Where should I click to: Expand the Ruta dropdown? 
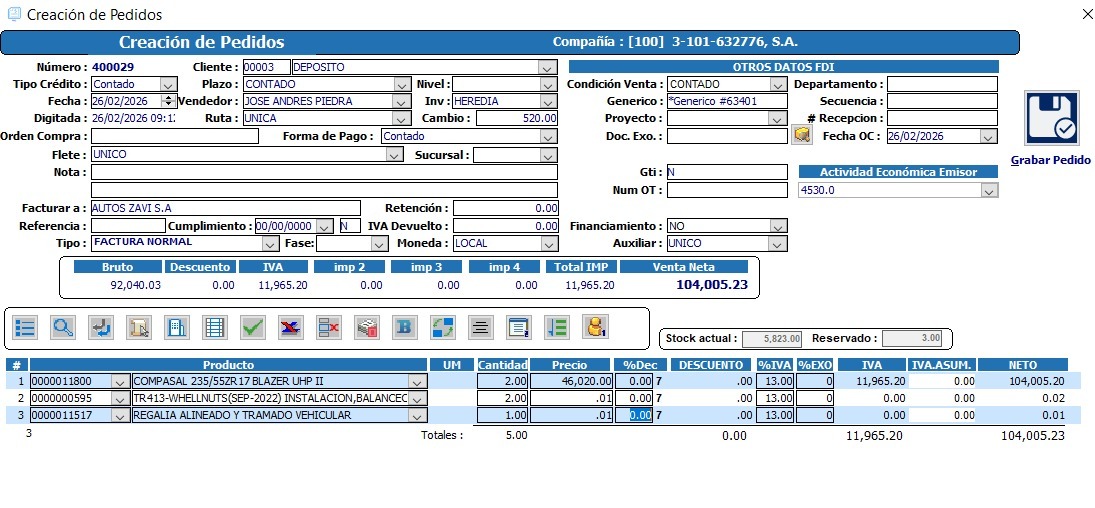tap(402, 119)
